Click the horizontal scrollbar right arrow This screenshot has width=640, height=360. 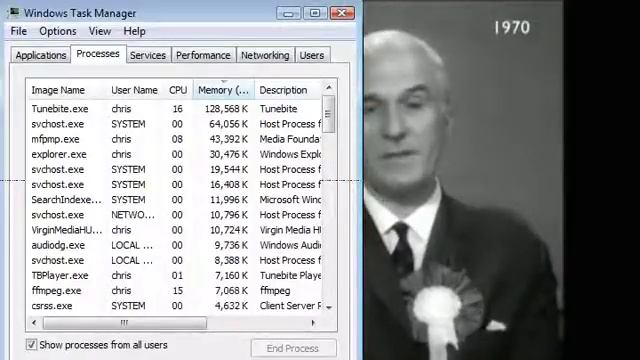coord(313,323)
